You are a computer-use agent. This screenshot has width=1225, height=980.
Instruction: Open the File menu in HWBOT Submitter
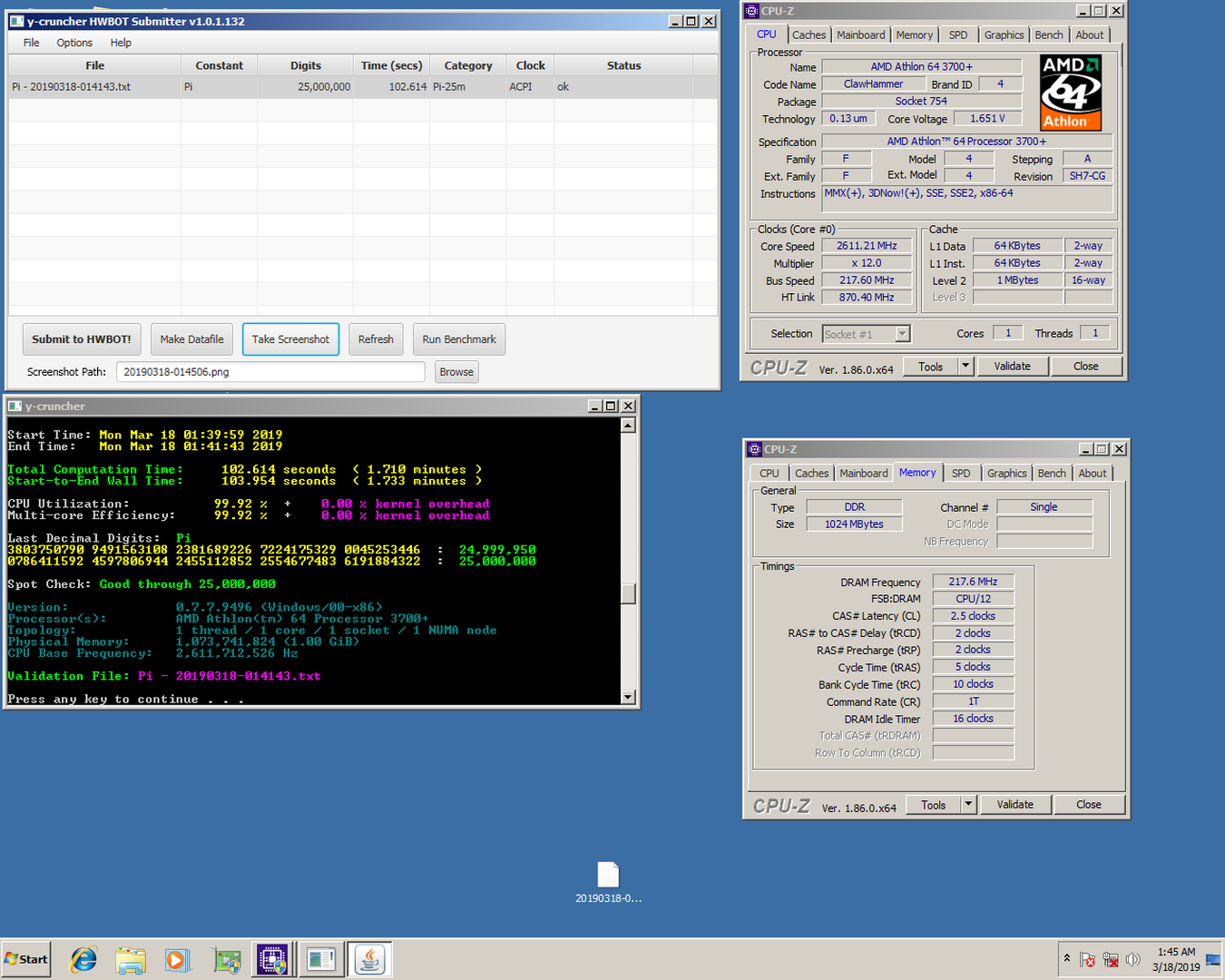pyautogui.click(x=31, y=43)
